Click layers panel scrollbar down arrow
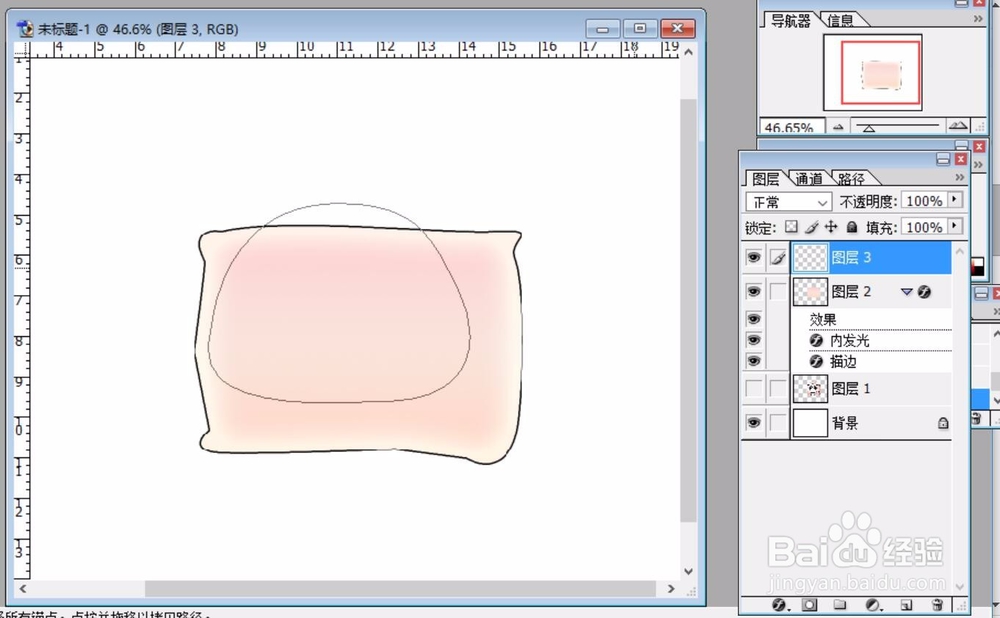The height and width of the screenshot is (618, 1000). pyautogui.click(x=960, y=587)
